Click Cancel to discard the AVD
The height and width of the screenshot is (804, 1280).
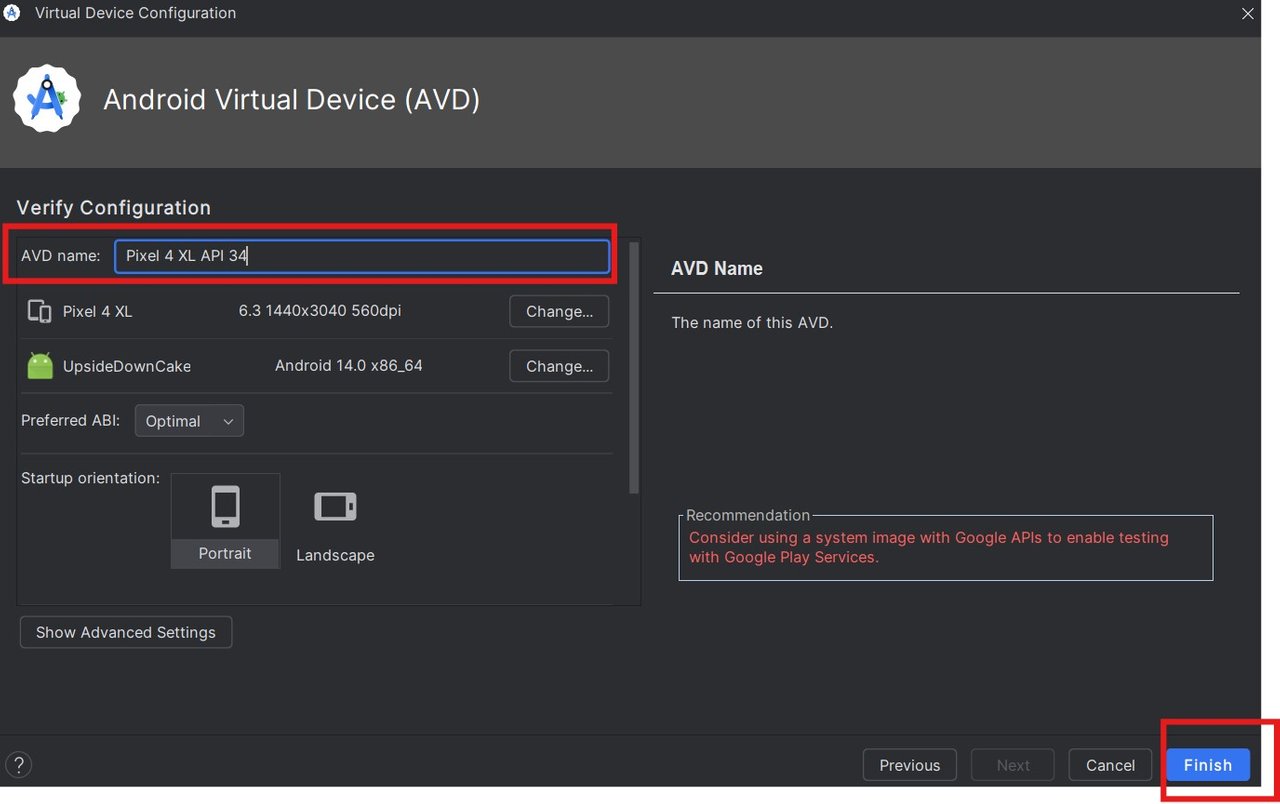click(1110, 765)
